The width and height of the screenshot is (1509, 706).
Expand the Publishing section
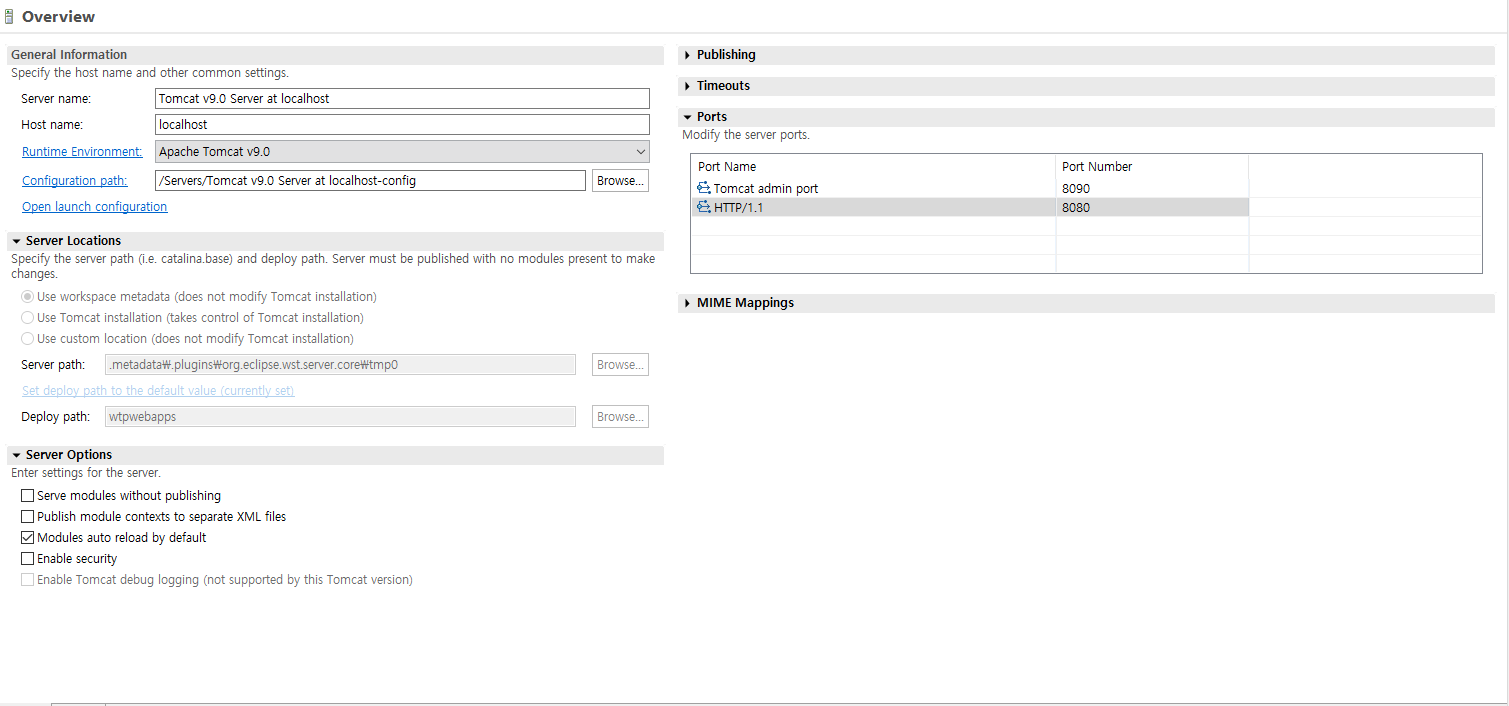click(688, 55)
